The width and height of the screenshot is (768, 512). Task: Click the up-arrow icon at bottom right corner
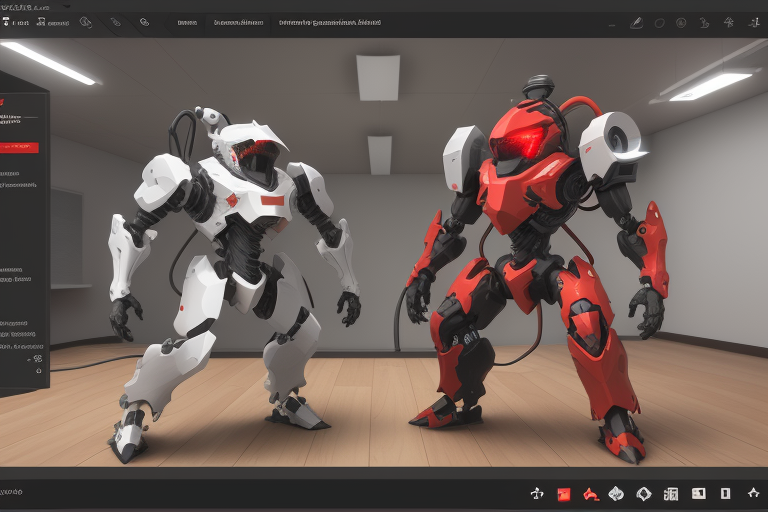click(753, 493)
